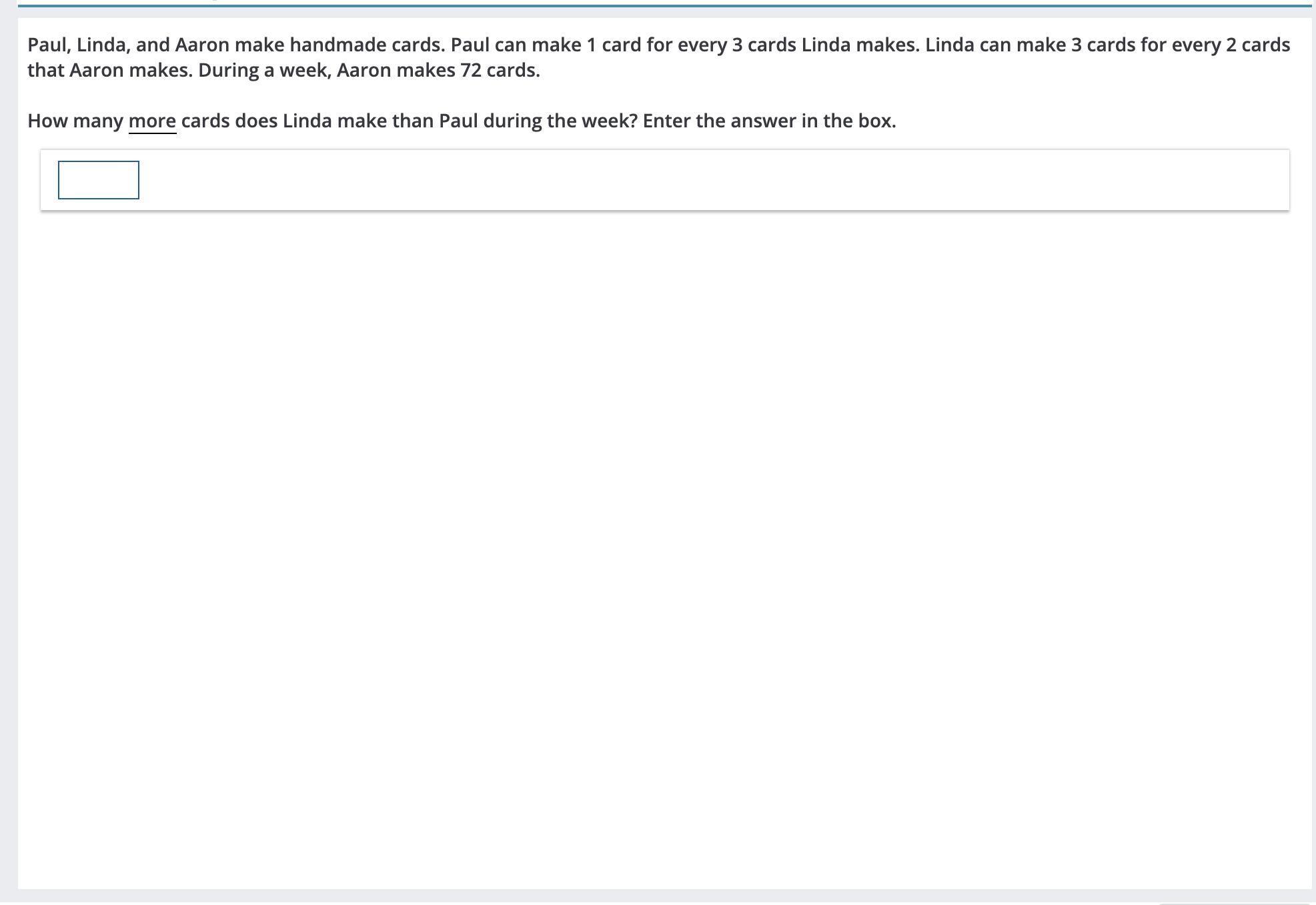Click "How many" at the question start
Screen dimensions: 1316x905
point(75,121)
